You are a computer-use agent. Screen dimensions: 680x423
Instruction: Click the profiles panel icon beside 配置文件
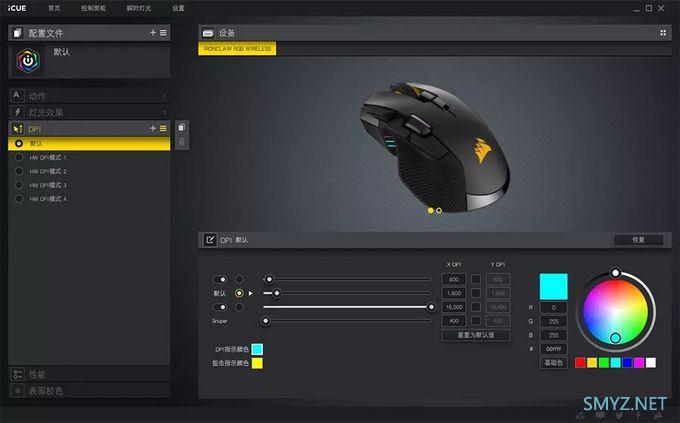(x=17, y=33)
